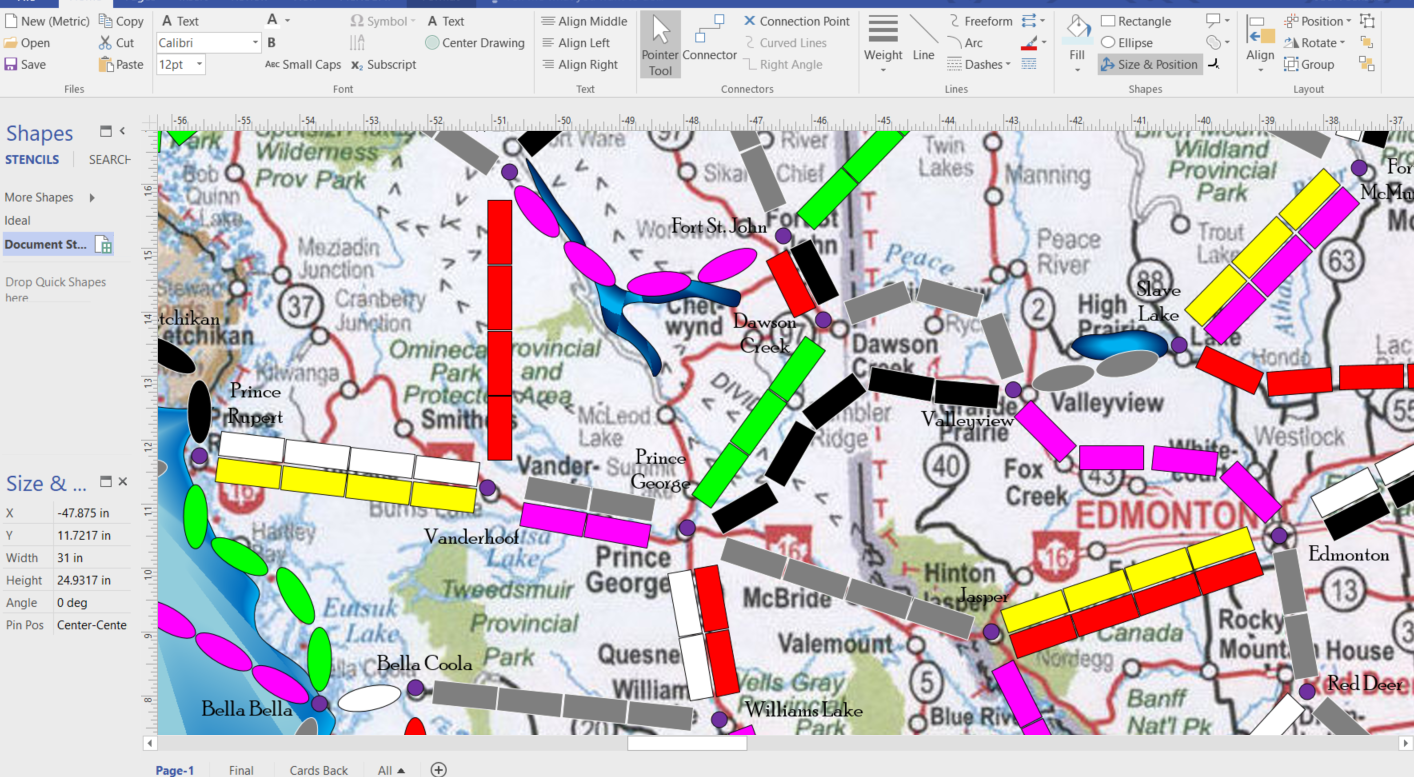Select the Pointer Tool

[x=660, y=42]
